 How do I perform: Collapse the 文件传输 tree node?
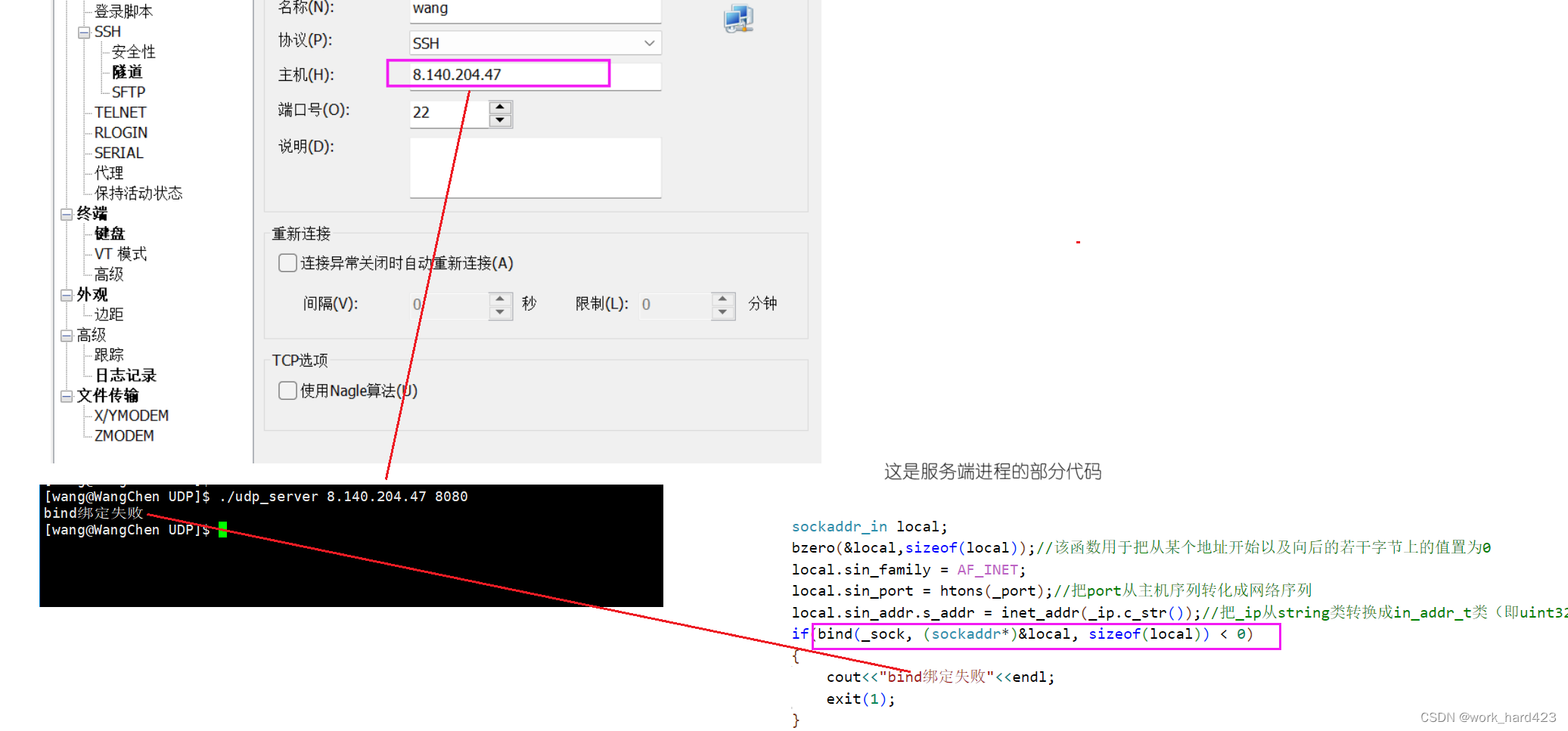(x=67, y=396)
